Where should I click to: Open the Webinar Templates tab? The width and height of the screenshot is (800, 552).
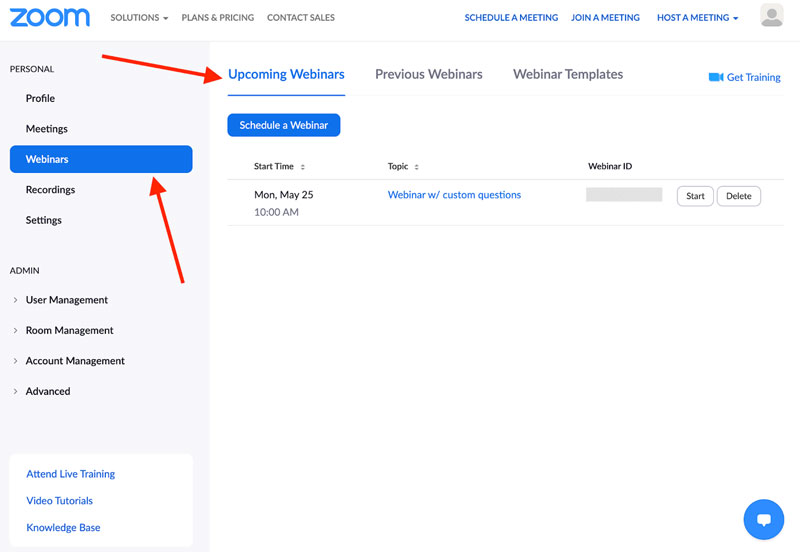point(567,74)
